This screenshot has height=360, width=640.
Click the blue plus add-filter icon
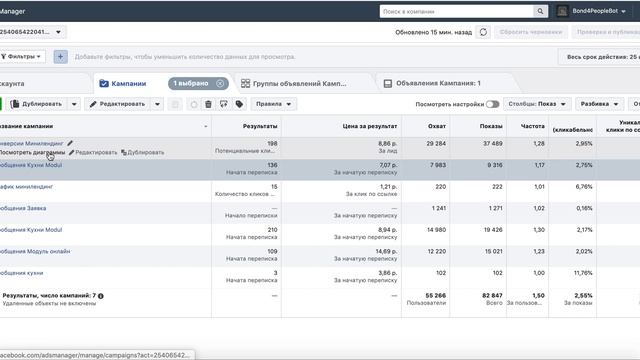60,57
